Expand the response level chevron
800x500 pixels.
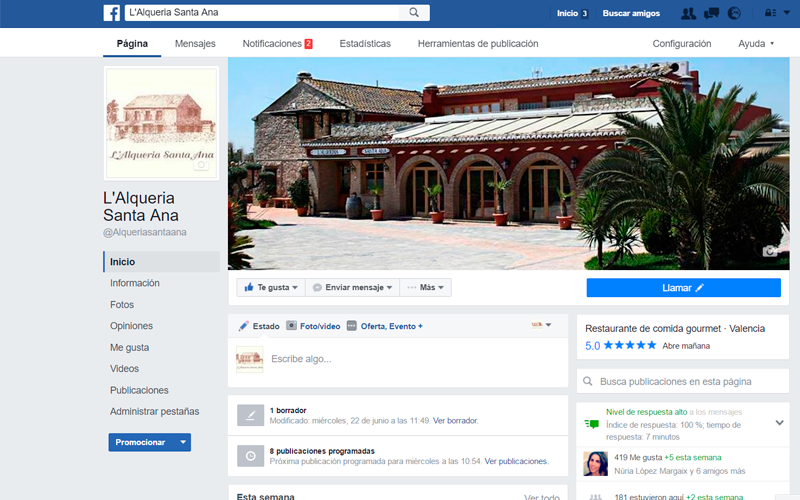[780, 422]
